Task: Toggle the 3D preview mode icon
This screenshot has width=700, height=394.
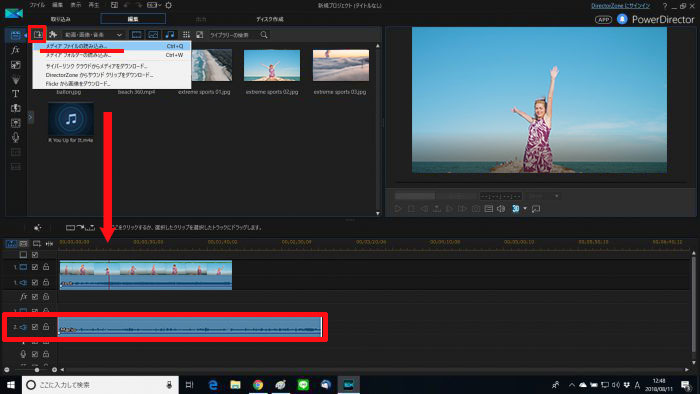Action: [x=516, y=208]
